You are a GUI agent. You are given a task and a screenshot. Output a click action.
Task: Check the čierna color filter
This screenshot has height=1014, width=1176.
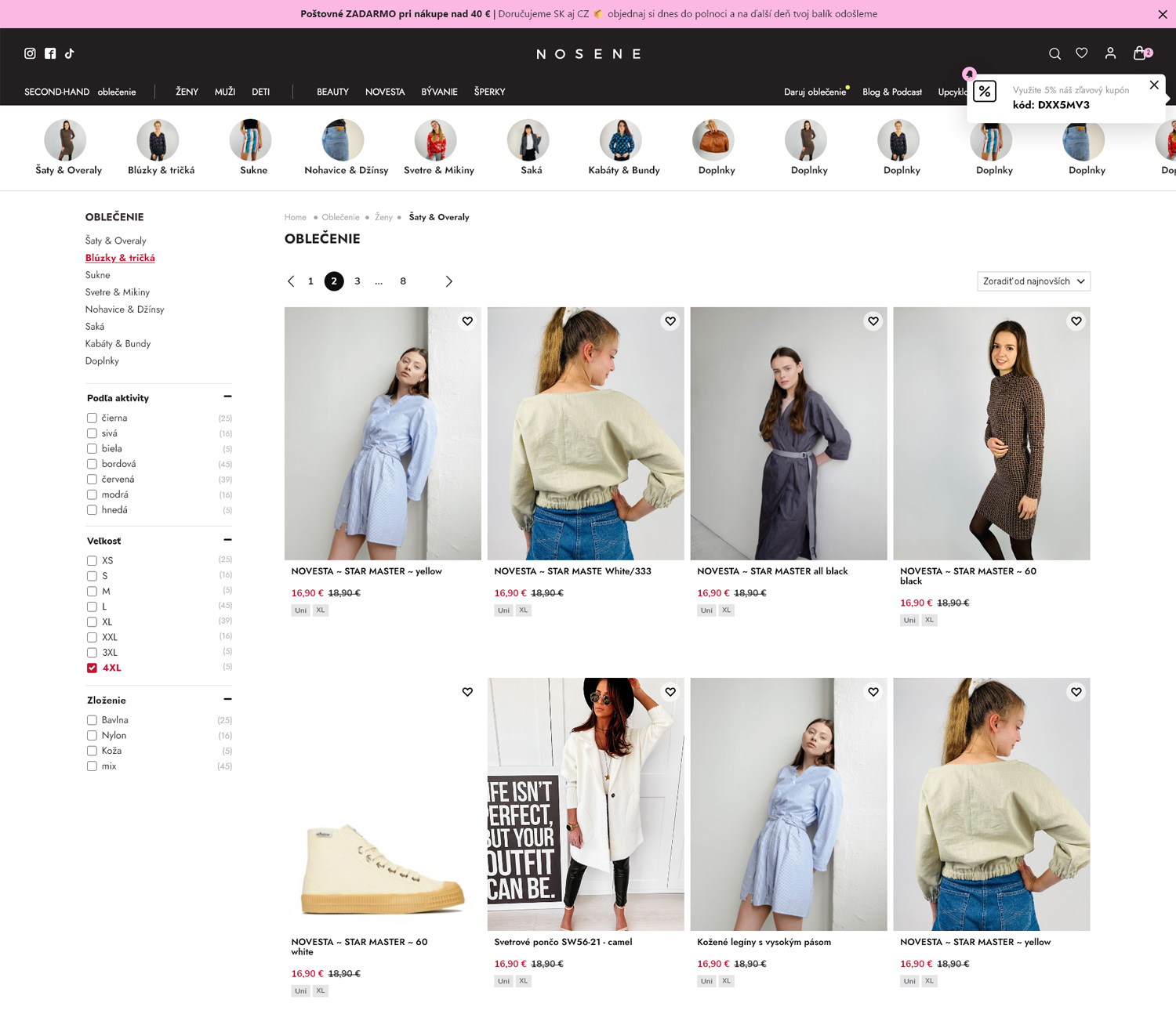92,418
